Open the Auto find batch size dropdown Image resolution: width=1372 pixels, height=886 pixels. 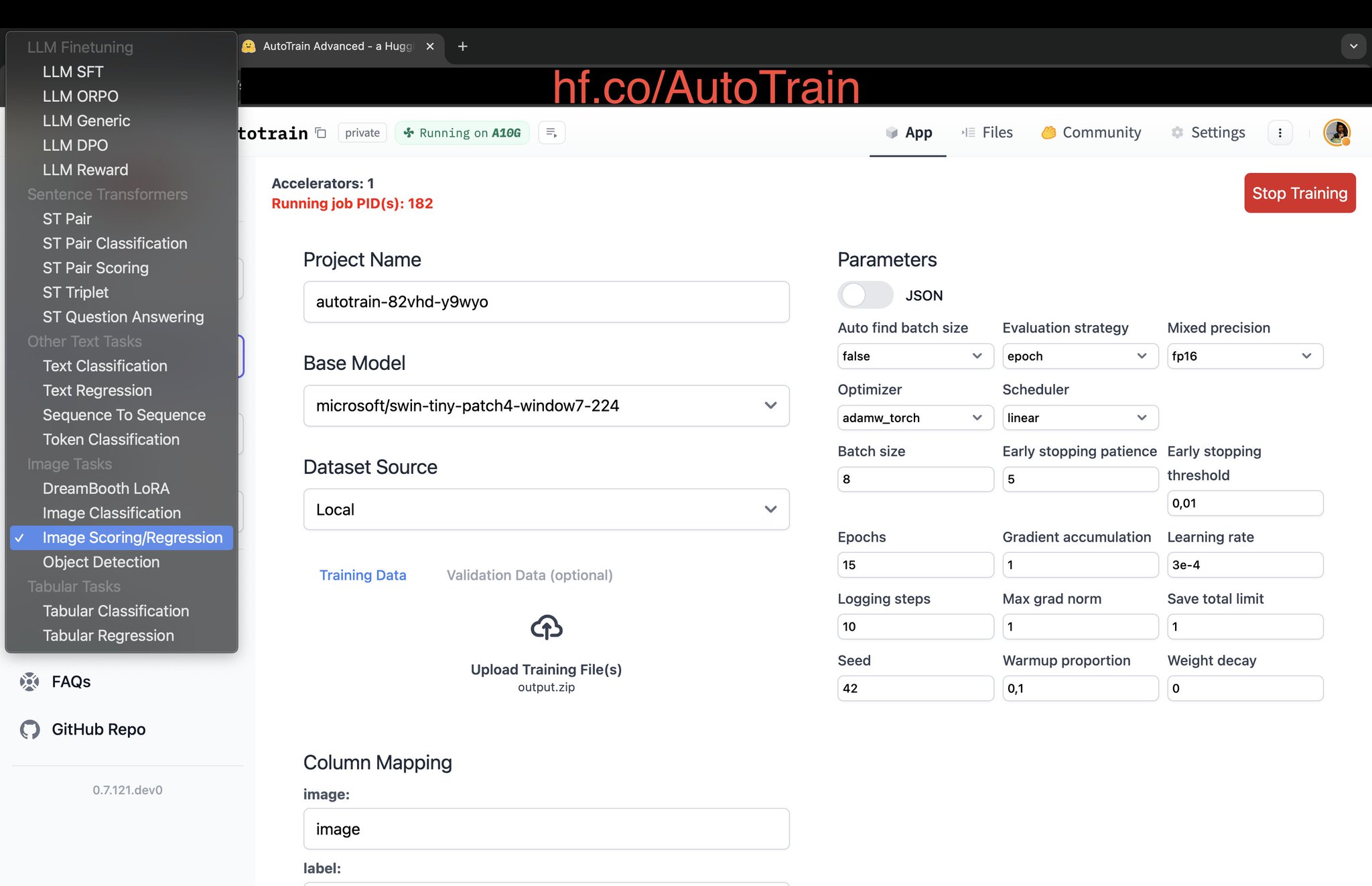pyautogui.click(x=915, y=356)
